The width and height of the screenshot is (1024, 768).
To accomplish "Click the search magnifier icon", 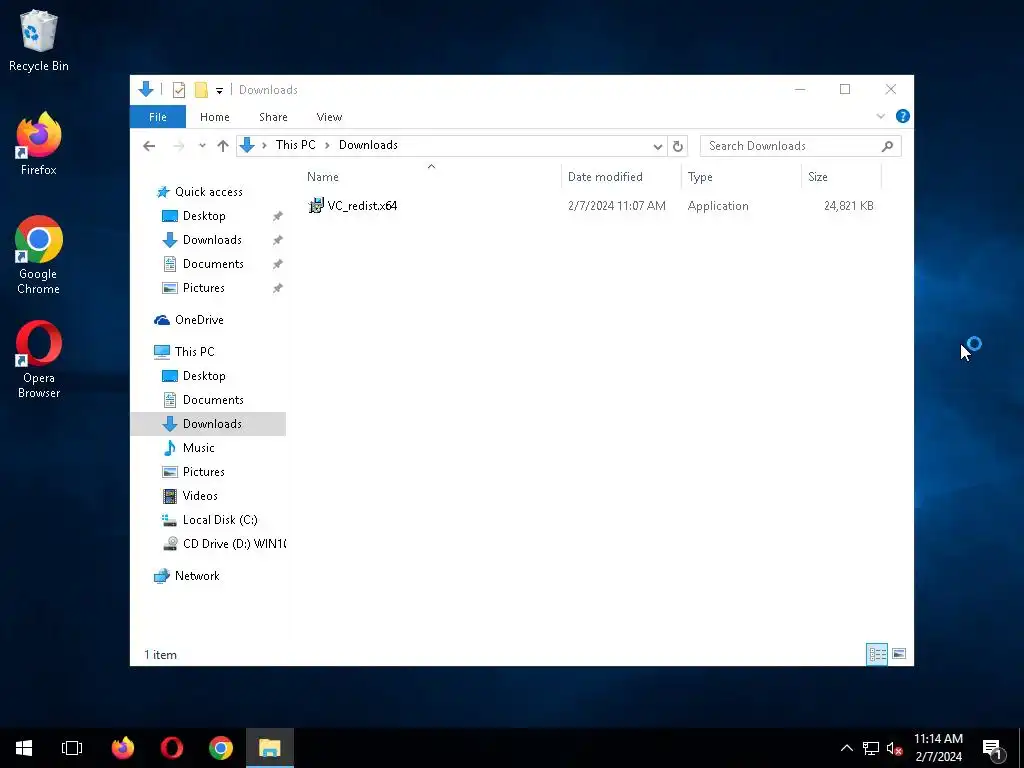I will 887,146.
